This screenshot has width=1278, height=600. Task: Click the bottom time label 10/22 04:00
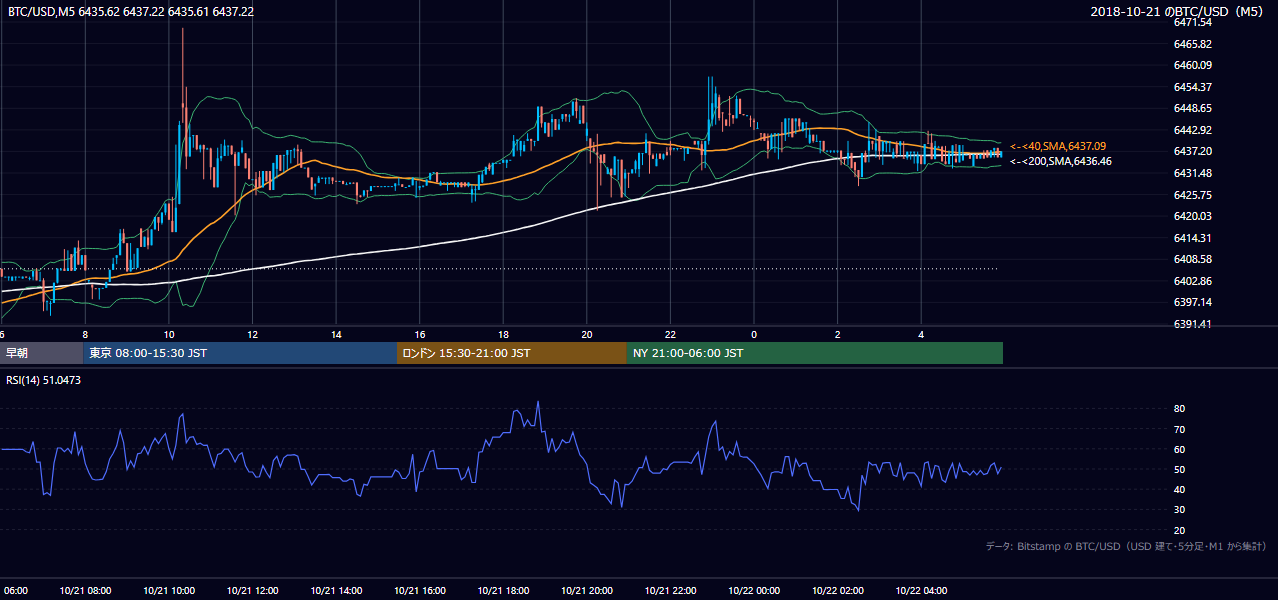(x=921, y=590)
